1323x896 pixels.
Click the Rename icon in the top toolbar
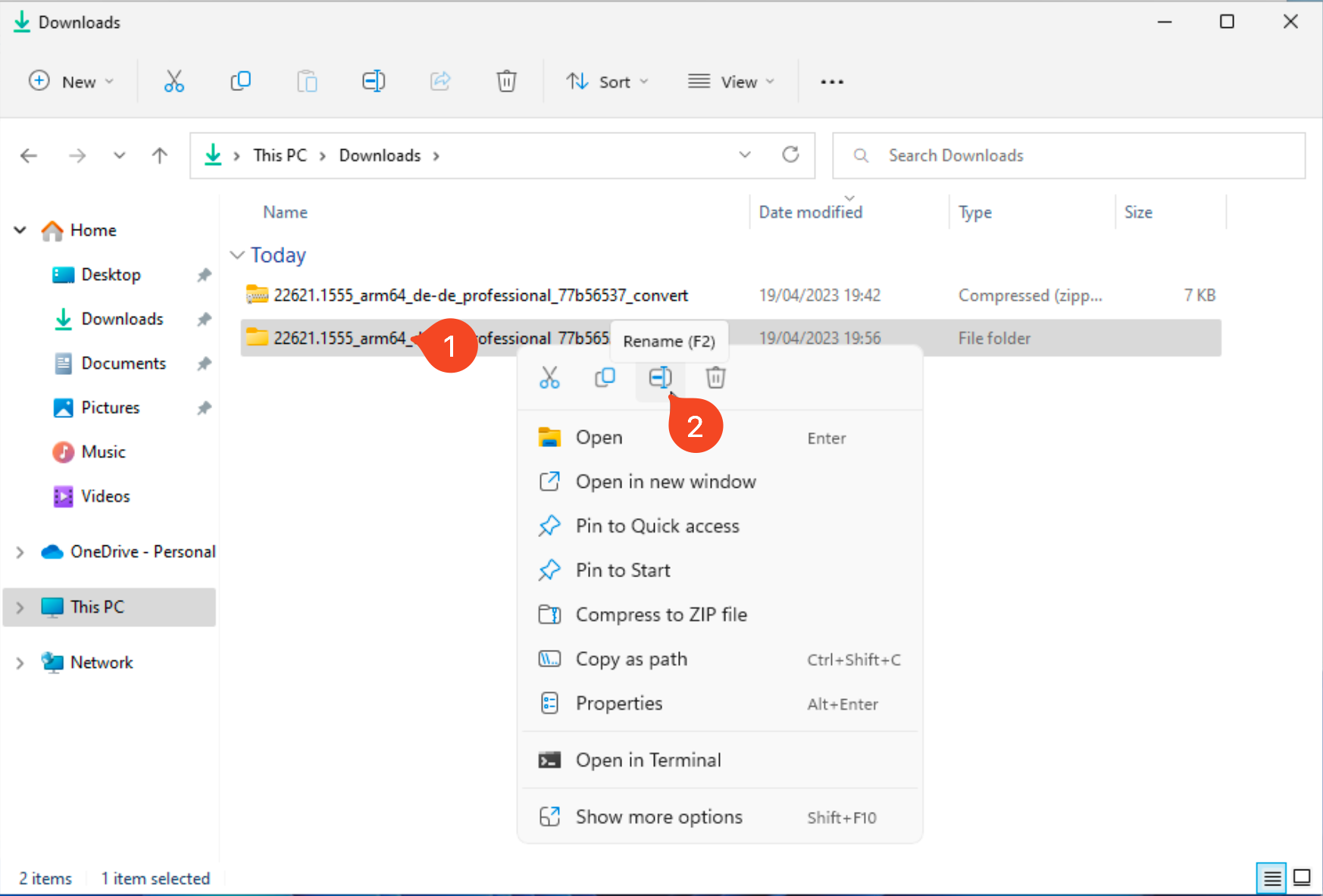(x=374, y=81)
